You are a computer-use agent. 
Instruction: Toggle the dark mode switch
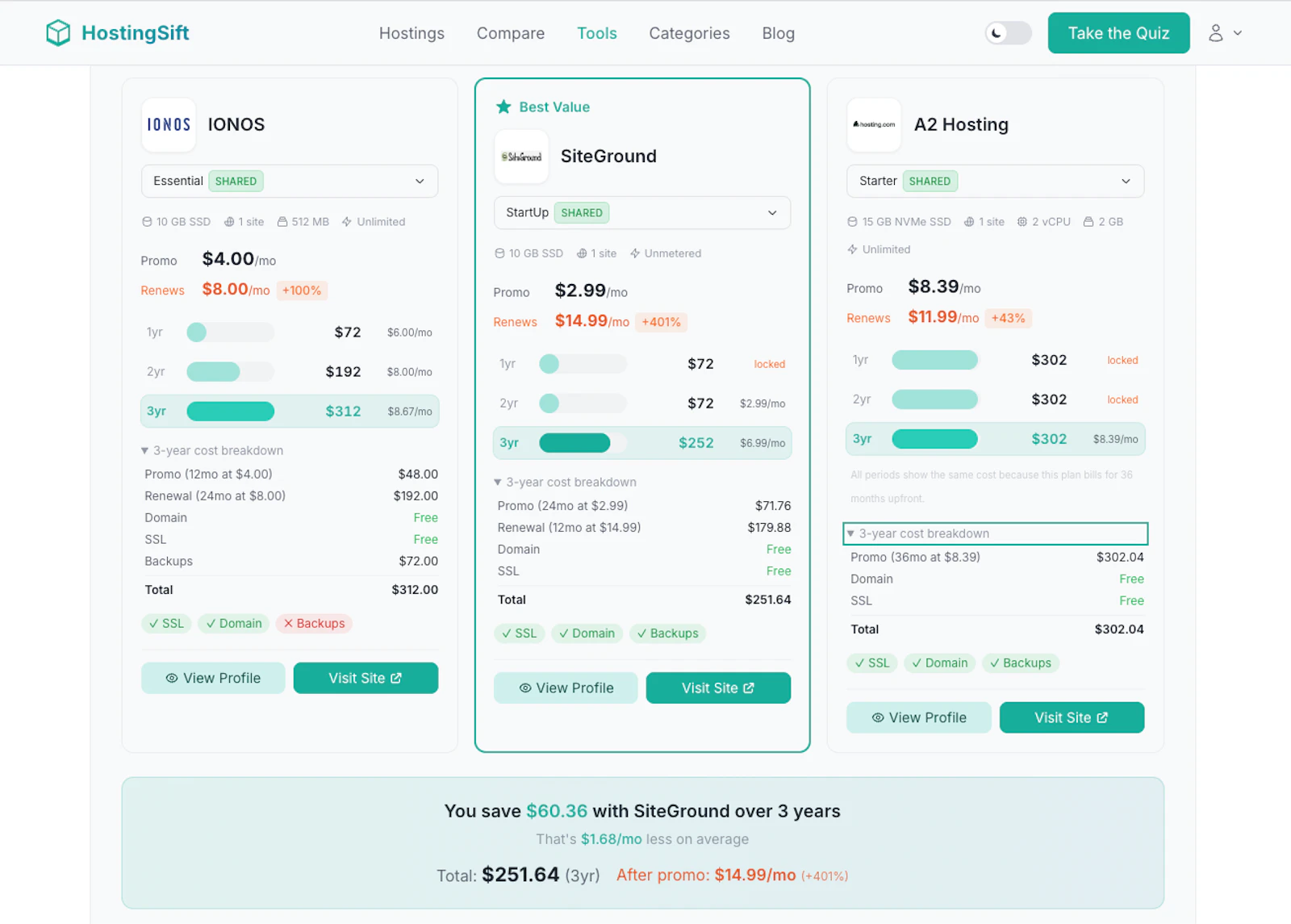tap(1009, 33)
